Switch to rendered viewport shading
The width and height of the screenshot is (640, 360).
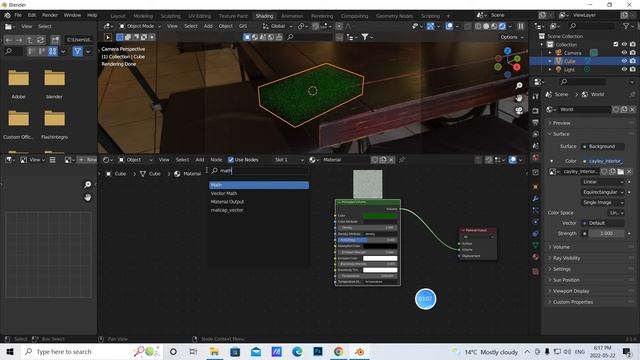[502, 26]
